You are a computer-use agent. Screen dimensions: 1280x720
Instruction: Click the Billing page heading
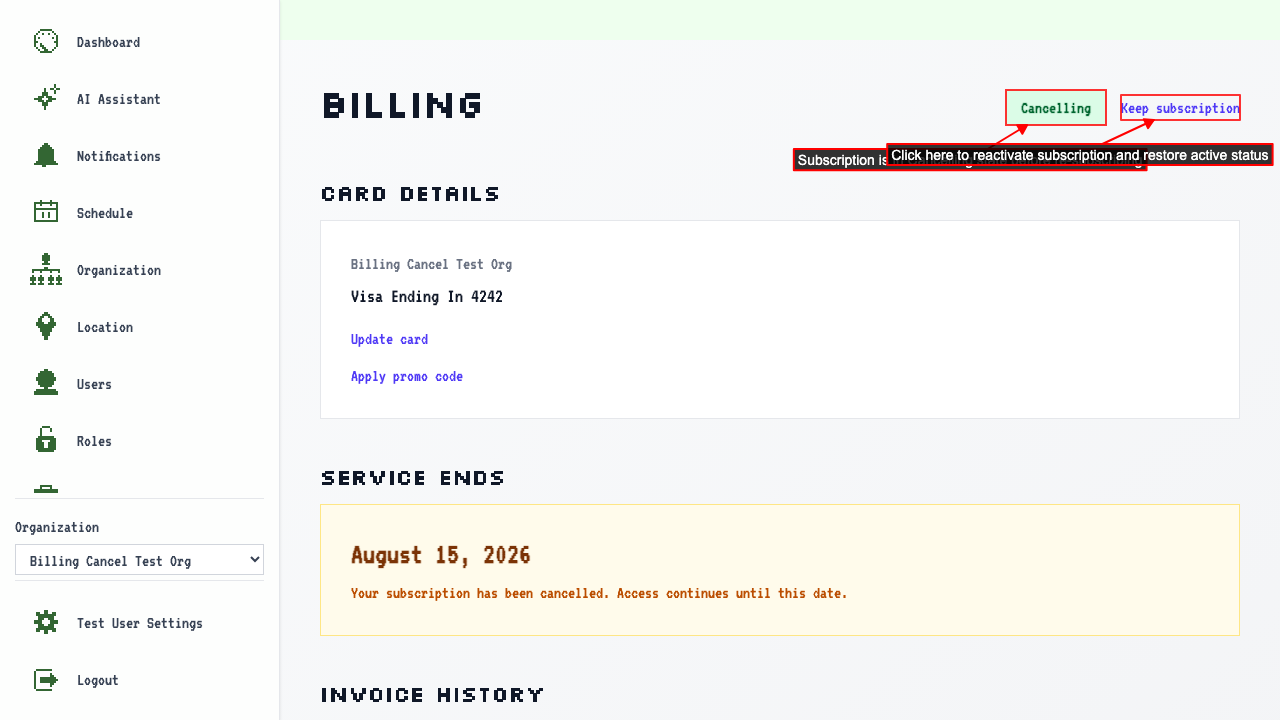[403, 105]
